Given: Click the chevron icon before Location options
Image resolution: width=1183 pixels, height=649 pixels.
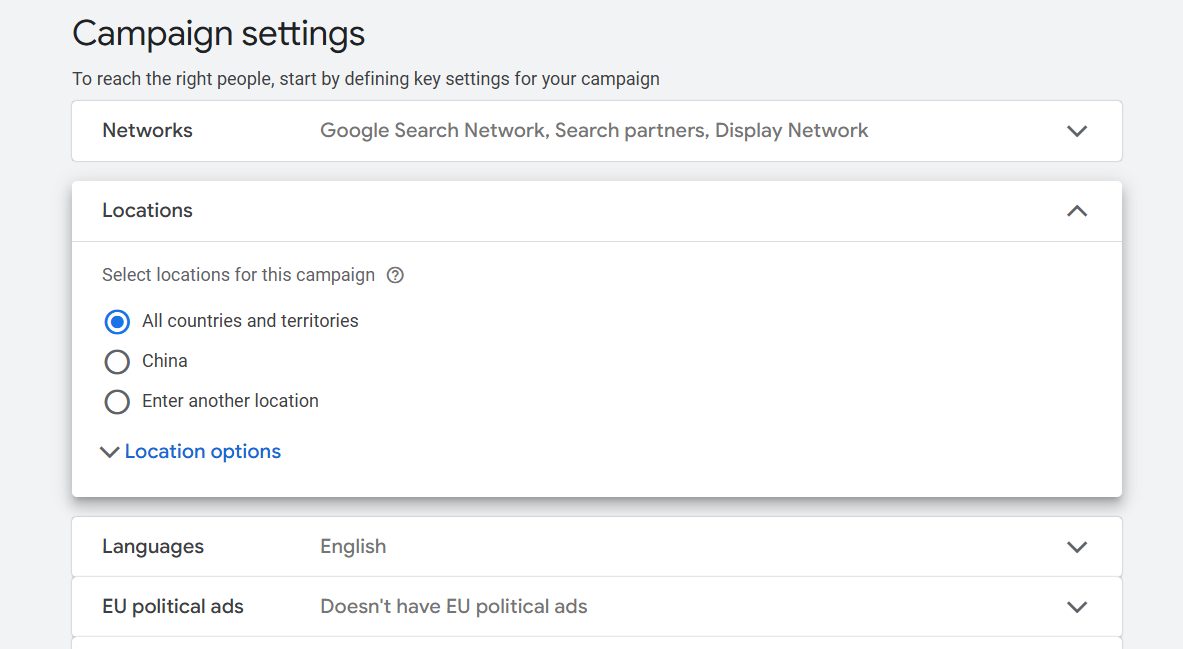Looking at the screenshot, I should [x=110, y=452].
